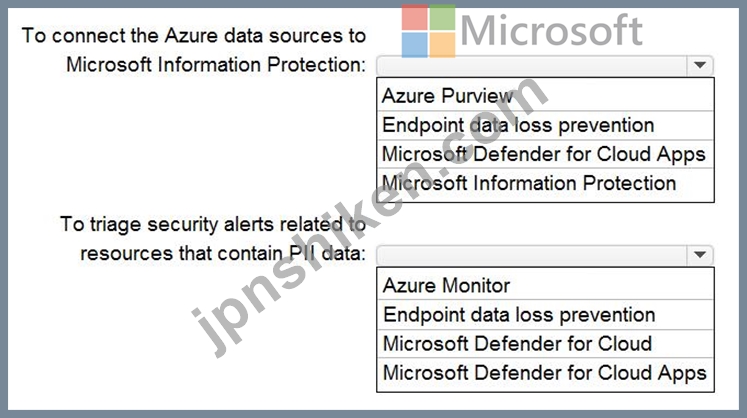Click the blue square of Microsoft logo
Viewport: 747px width, 418px height.
click(414, 45)
